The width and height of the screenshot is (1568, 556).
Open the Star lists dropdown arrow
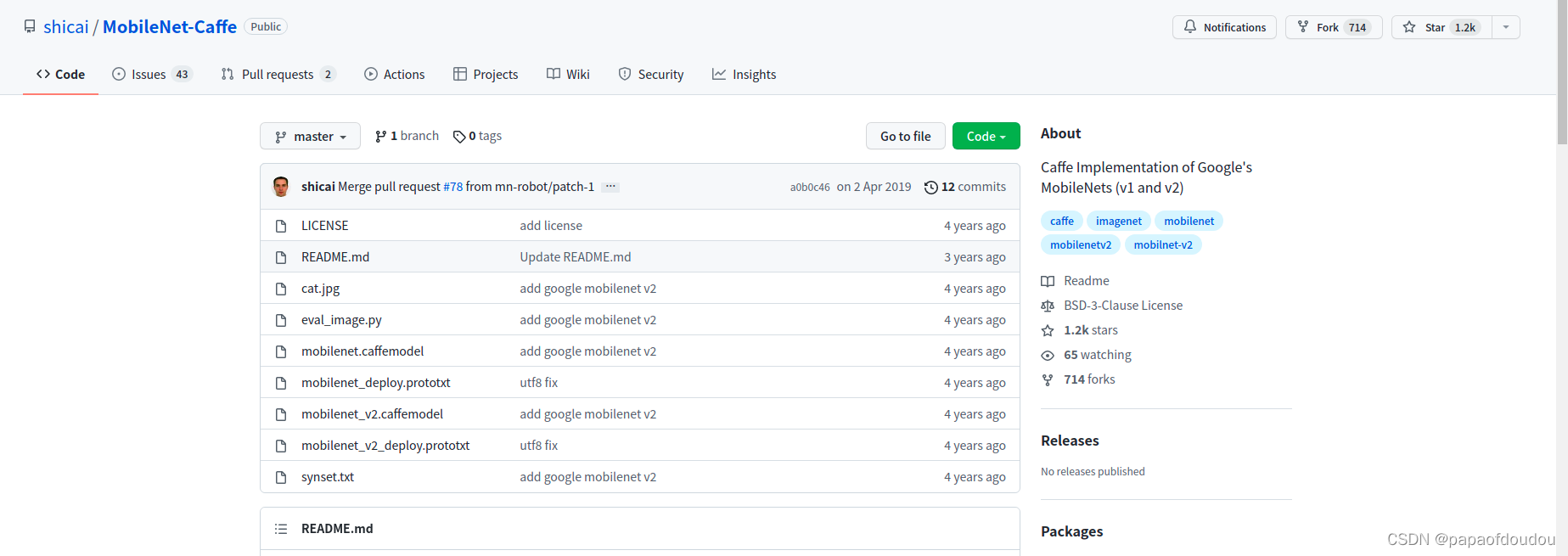tap(1506, 27)
